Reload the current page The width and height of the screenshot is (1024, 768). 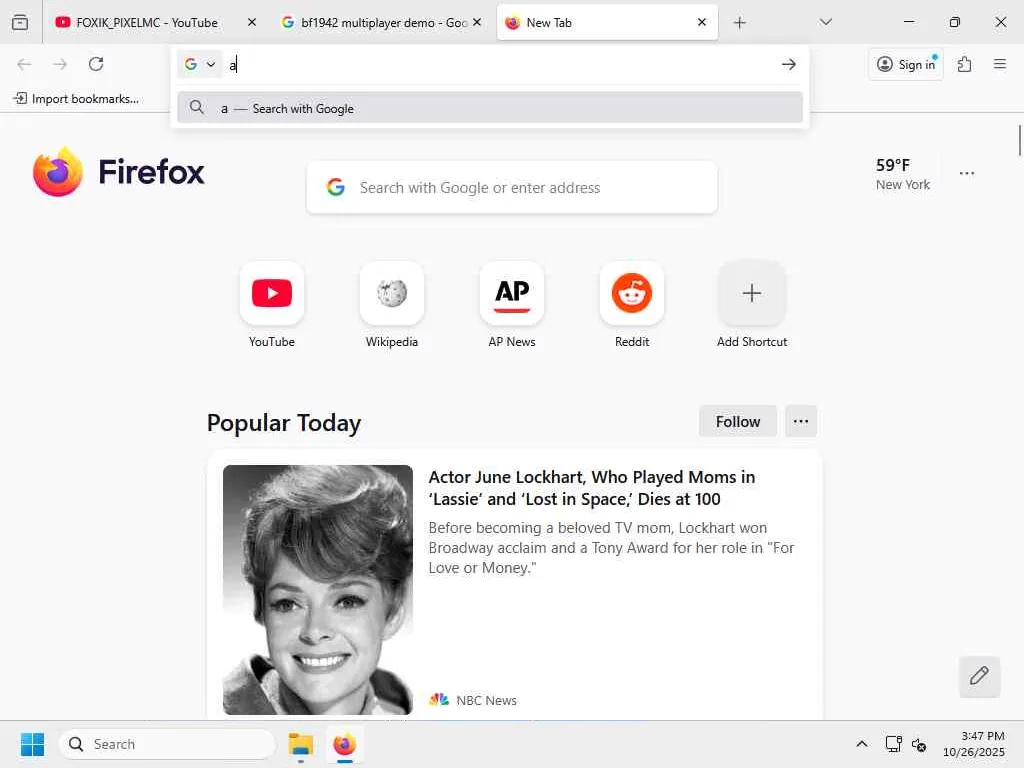tap(96, 64)
